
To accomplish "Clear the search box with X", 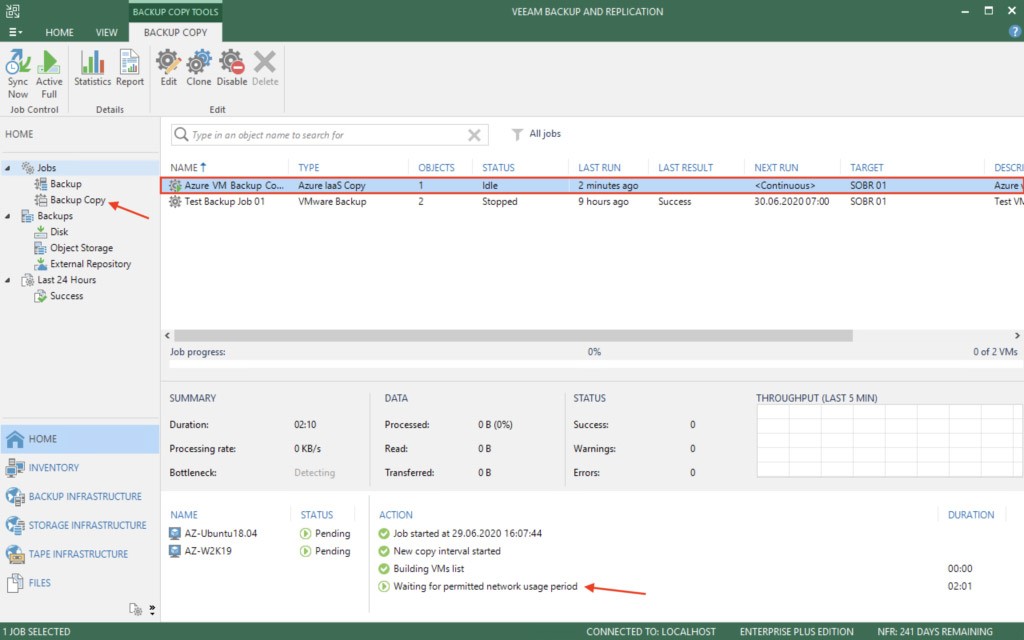I will (474, 135).
